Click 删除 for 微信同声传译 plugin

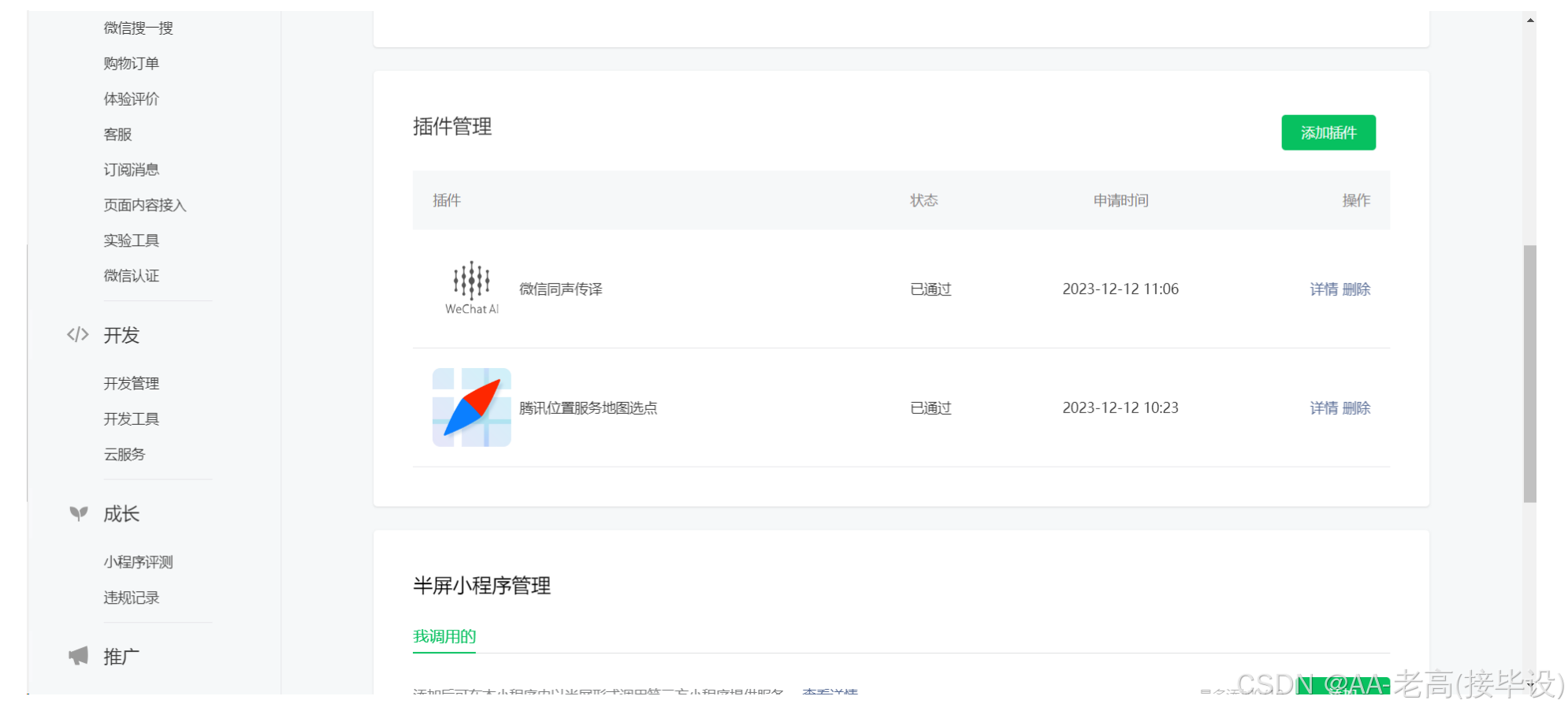click(x=1357, y=289)
